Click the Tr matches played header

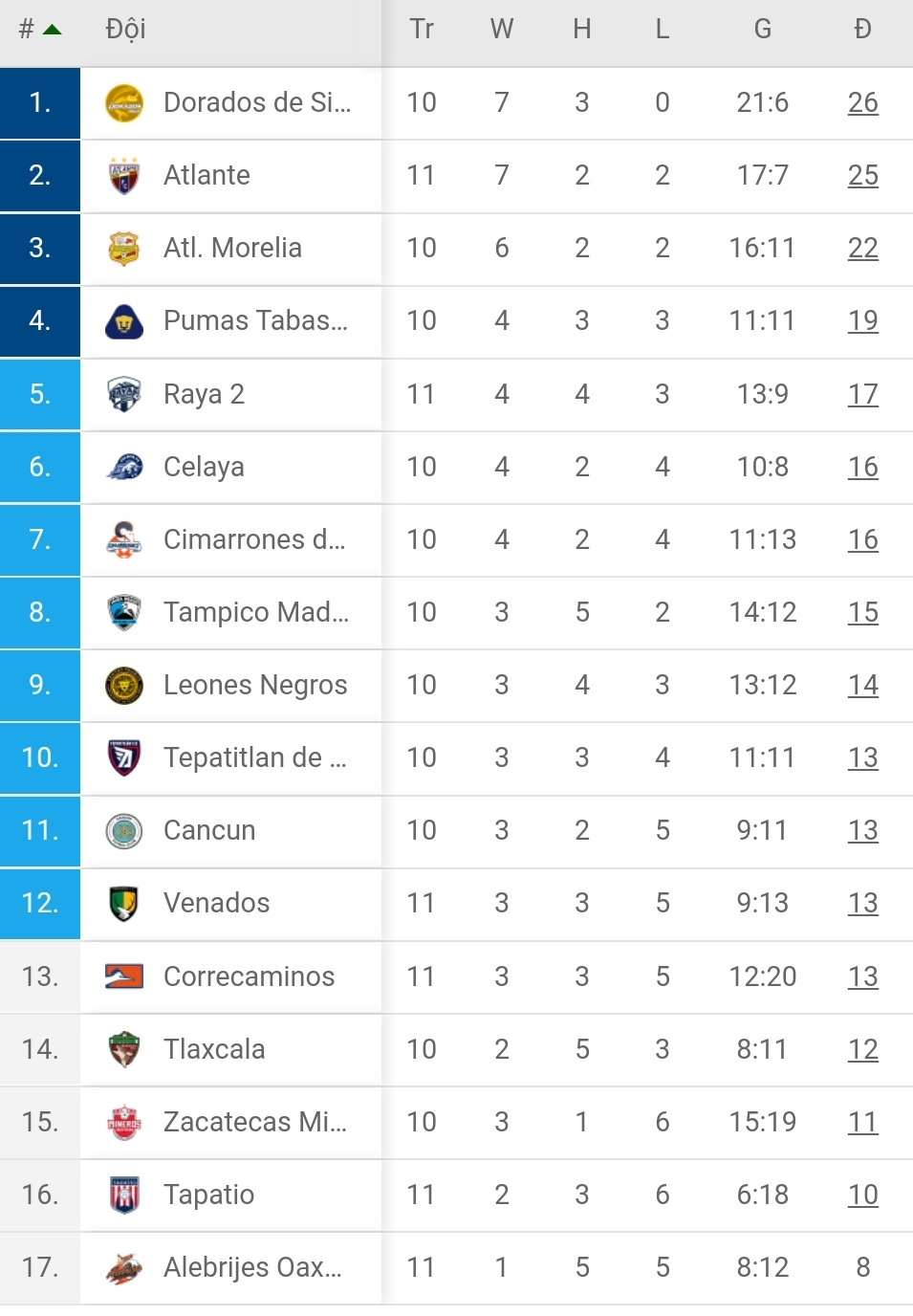(x=422, y=30)
